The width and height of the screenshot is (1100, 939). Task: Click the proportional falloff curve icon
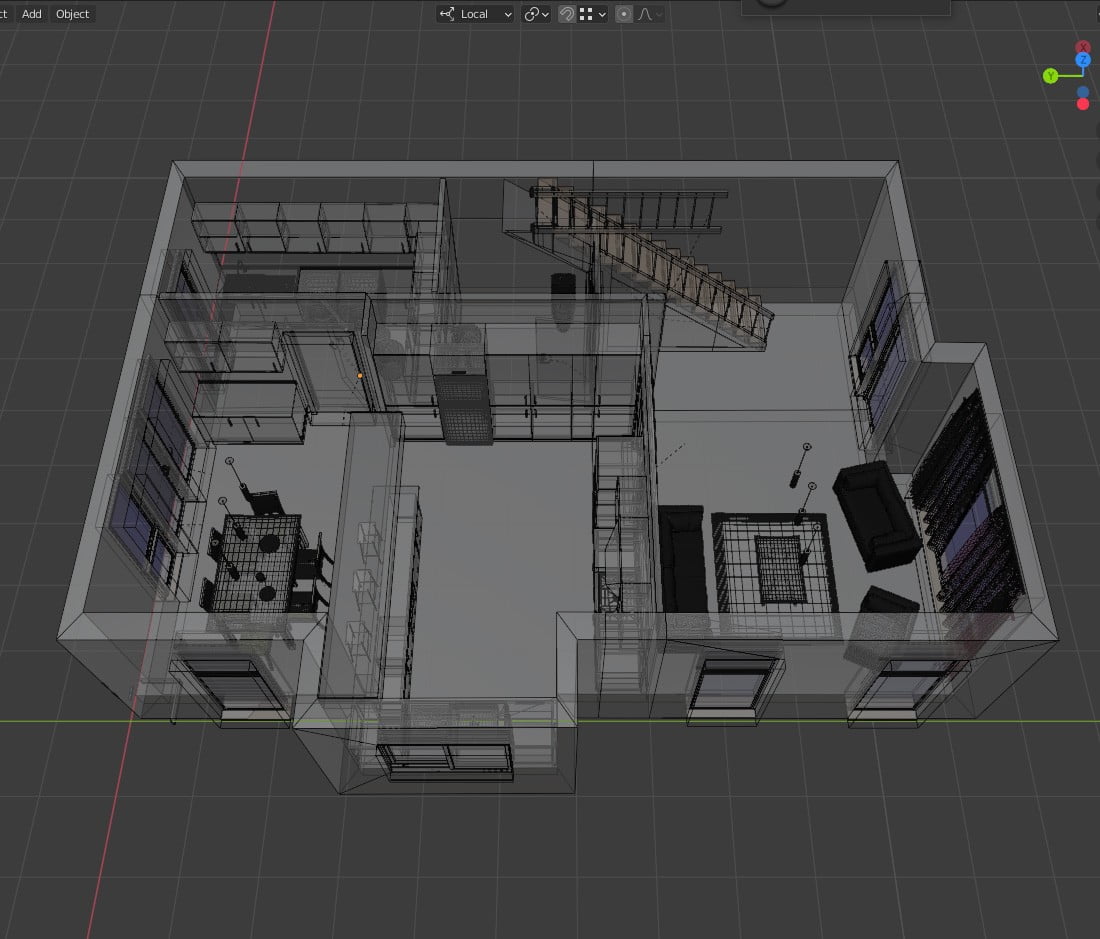click(x=645, y=14)
